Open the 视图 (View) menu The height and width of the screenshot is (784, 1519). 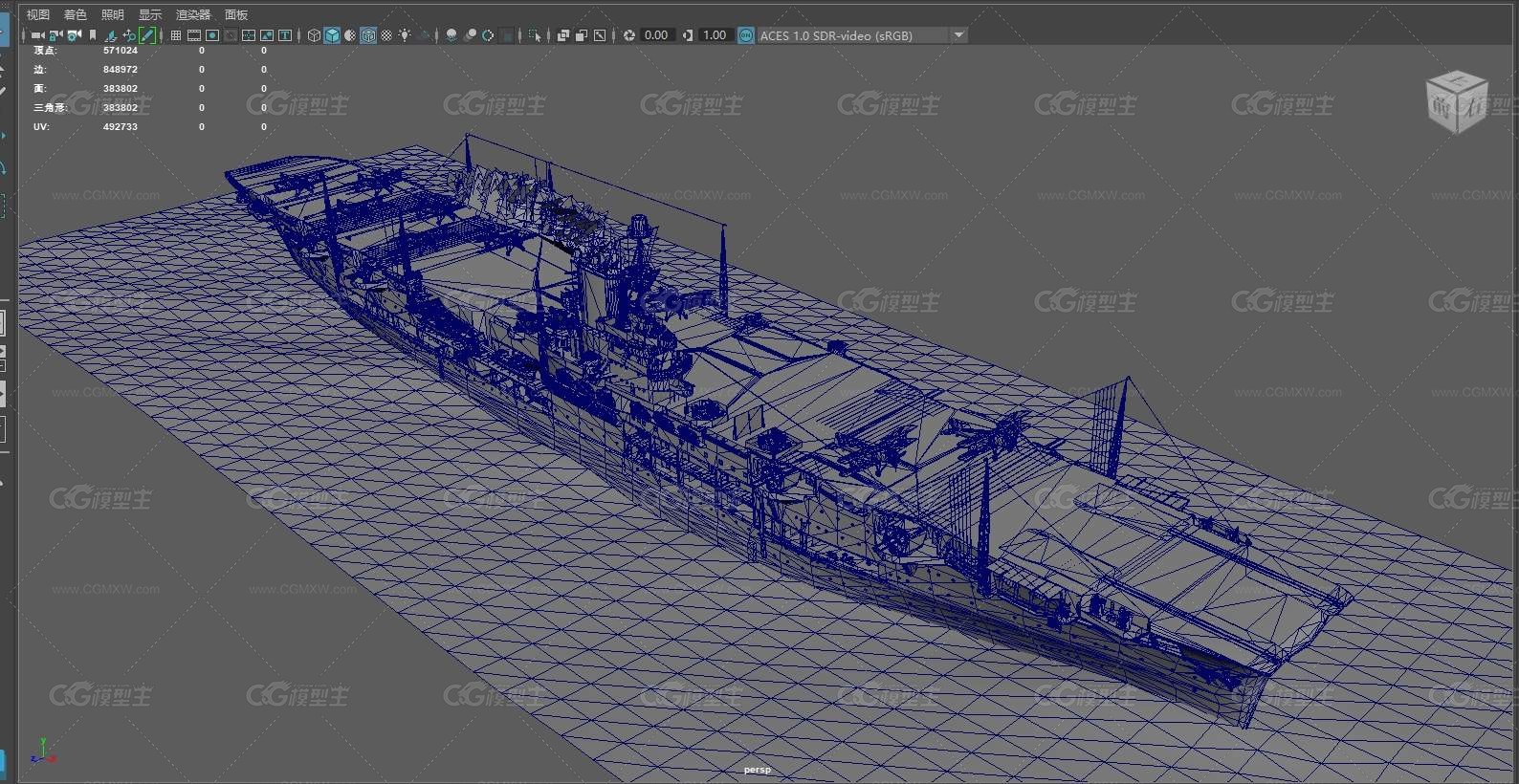tap(37, 14)
